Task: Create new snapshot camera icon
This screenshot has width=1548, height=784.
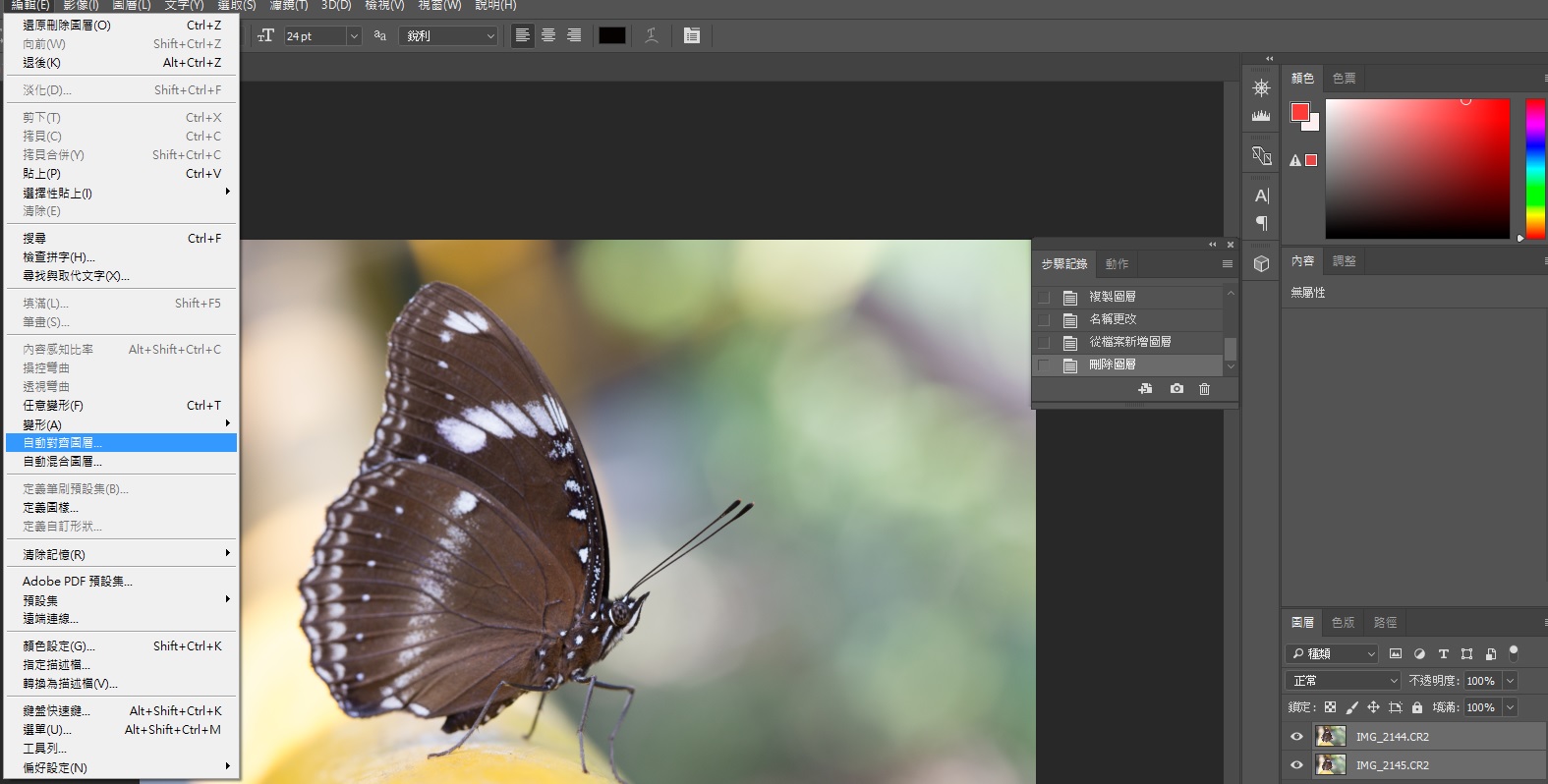Action: coord(1176,389)
